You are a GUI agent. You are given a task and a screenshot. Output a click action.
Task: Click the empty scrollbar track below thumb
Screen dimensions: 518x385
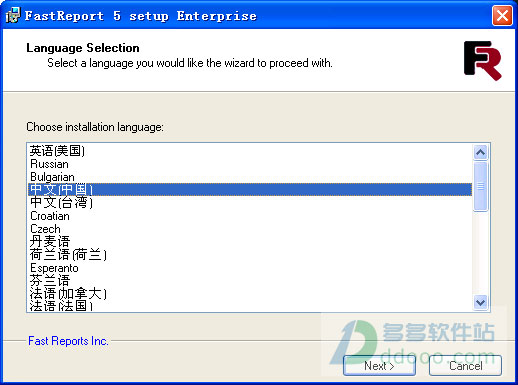[x=480, y=253]
